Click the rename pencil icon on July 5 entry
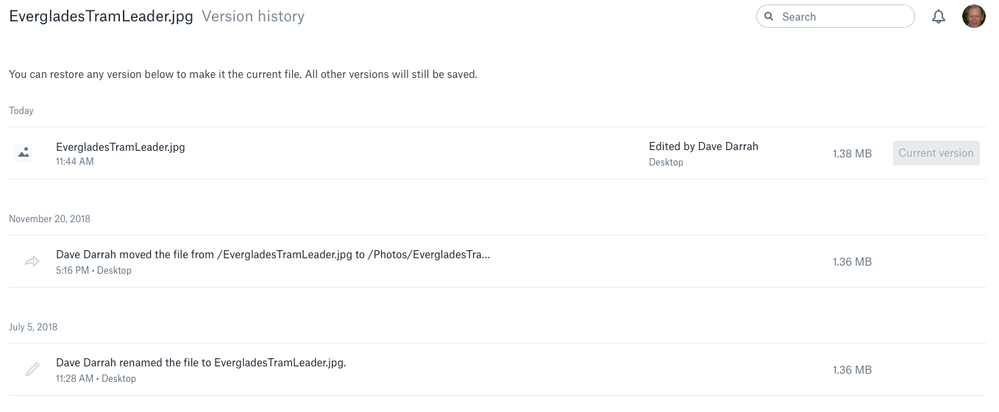 coord(32,370)
